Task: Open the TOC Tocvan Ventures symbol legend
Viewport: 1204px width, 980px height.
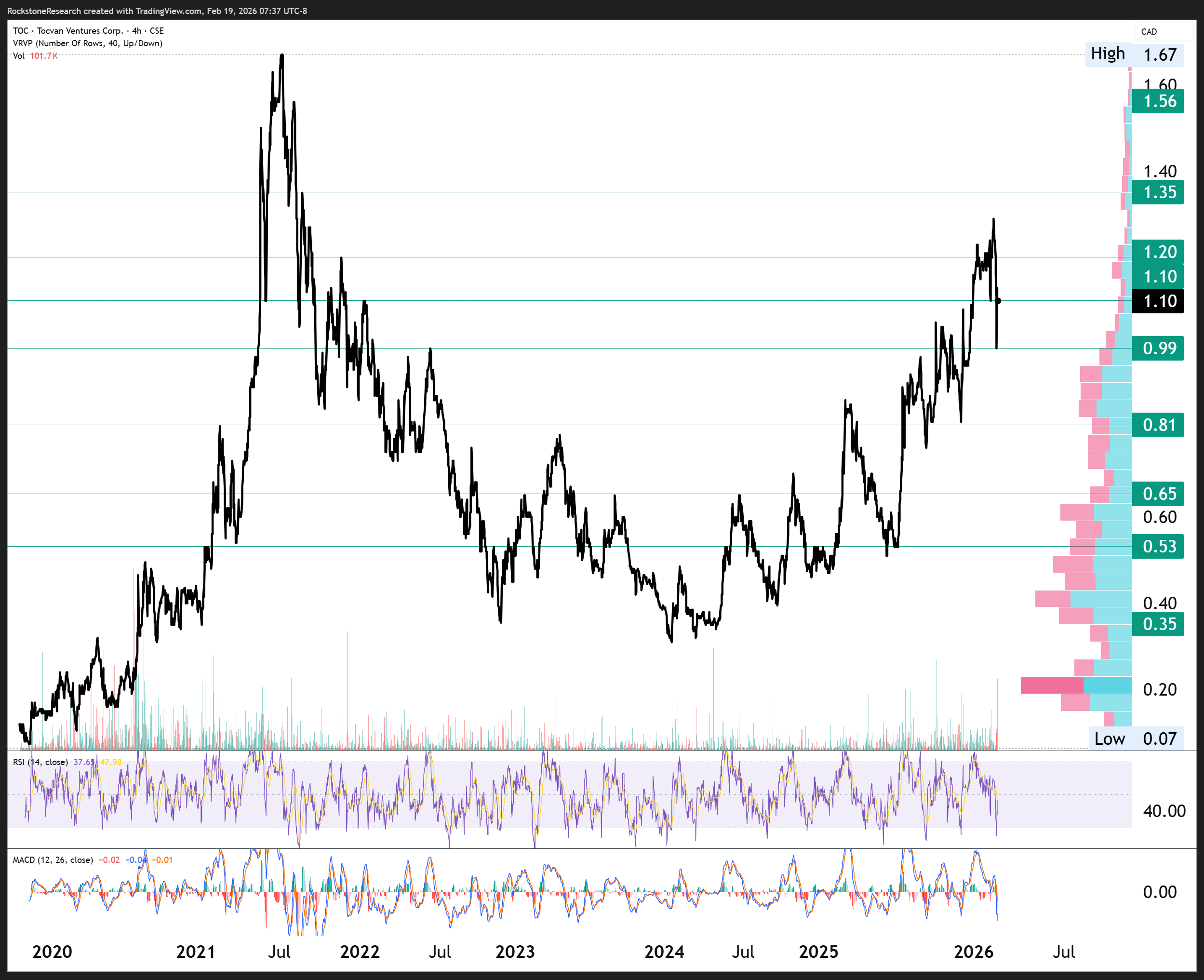Action: (88, 31)
